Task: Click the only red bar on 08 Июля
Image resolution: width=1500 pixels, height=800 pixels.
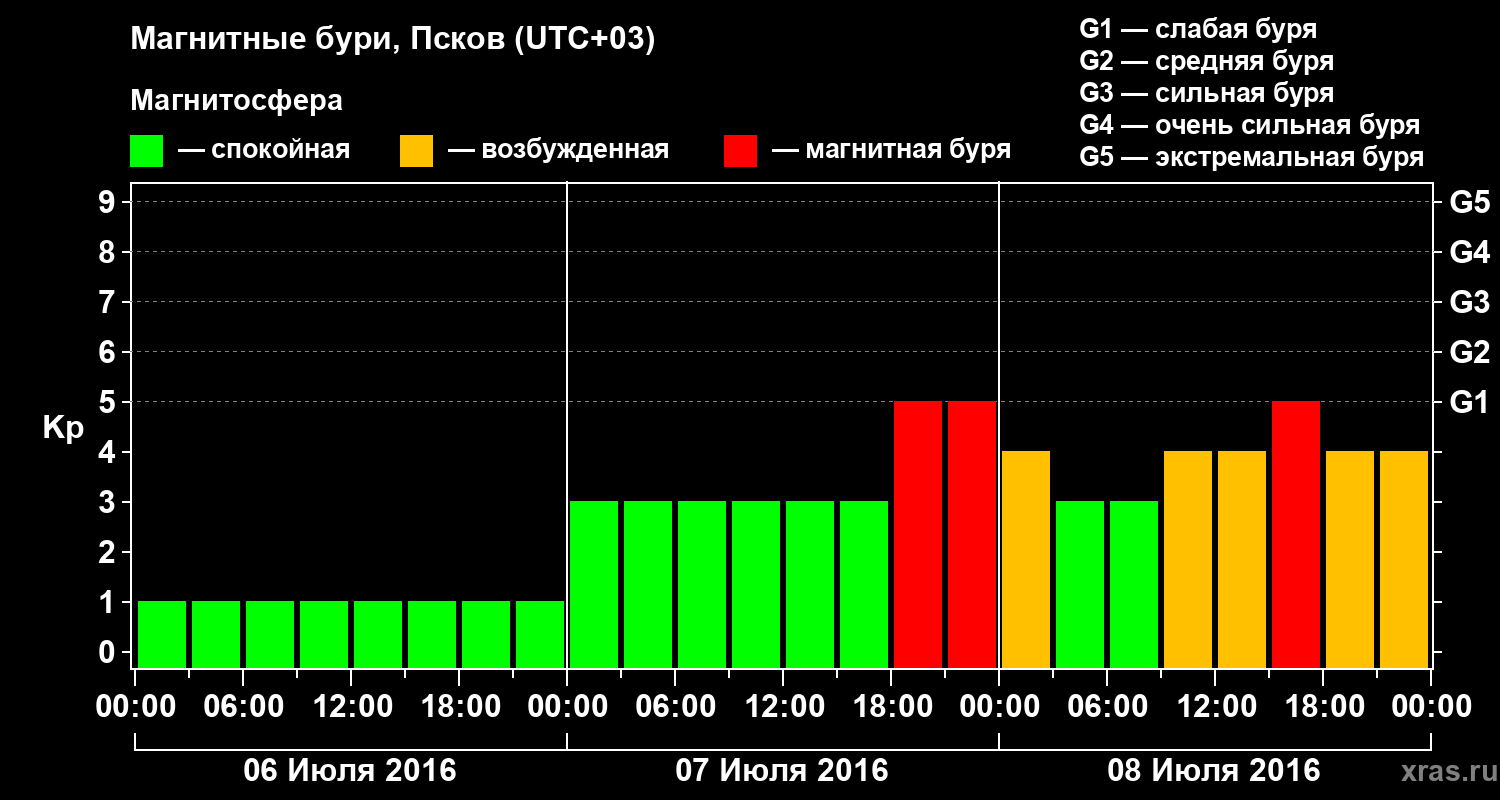Action: pyautogui.click(x=1296, y=534)
